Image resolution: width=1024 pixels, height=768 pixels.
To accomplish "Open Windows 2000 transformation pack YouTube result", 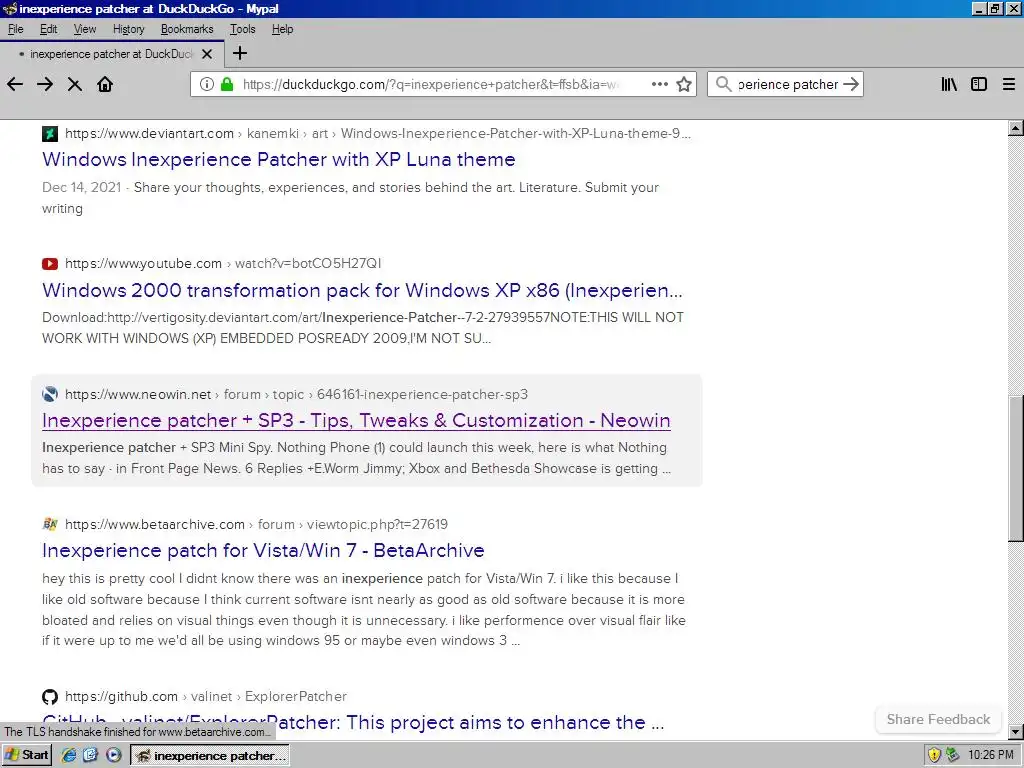I will pos(362,290).
